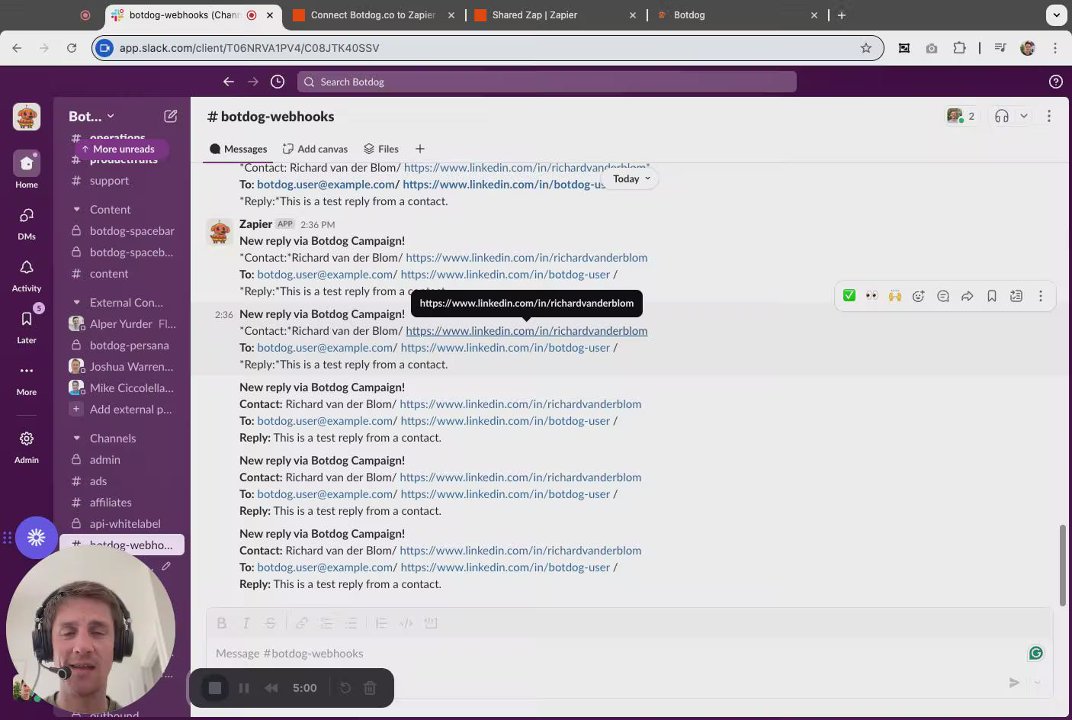The width and height of the screenshot is (1072, 720).
Task: Add a new channel tab with plus
Action: [420, 149]
